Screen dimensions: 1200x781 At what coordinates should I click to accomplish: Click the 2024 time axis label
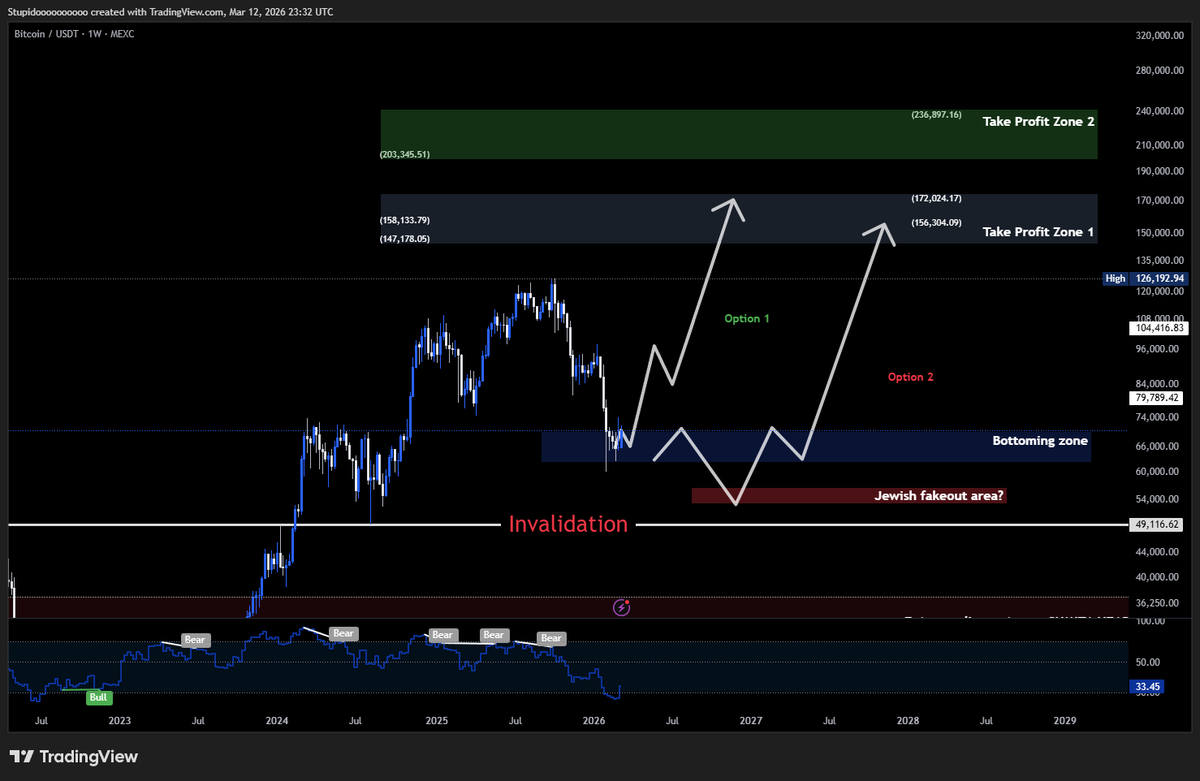(277, 720)
